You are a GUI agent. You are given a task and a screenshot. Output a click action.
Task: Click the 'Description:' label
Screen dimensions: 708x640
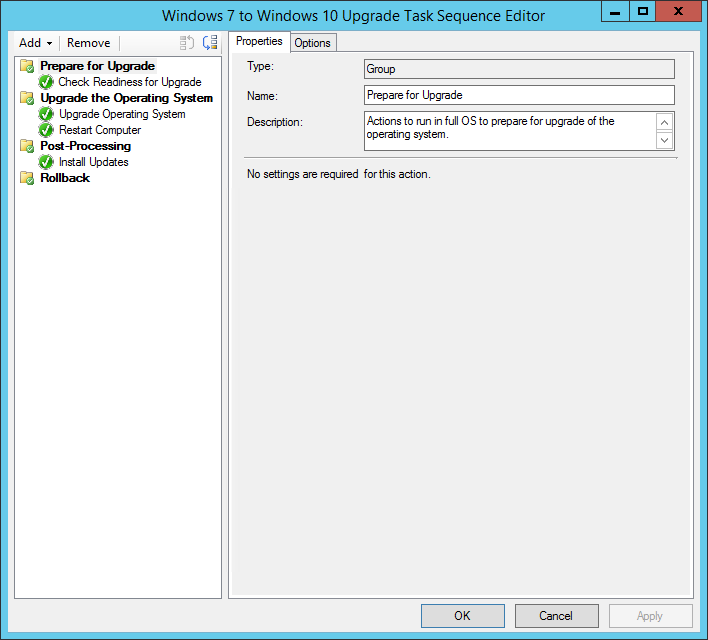tap(275, 122)
